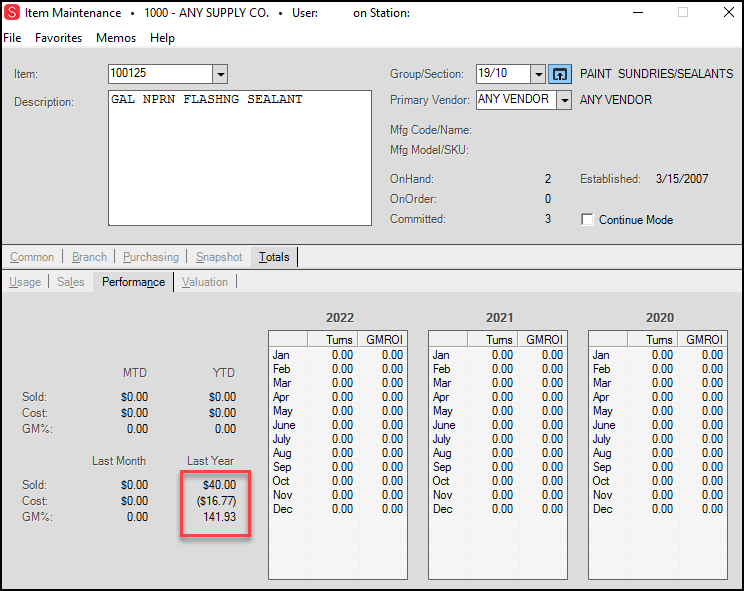Image resolution: width=744 pixels, height=591 pixels.
Task: Select the Mar row in the 2021 table
Action: [x=498, y=383]
